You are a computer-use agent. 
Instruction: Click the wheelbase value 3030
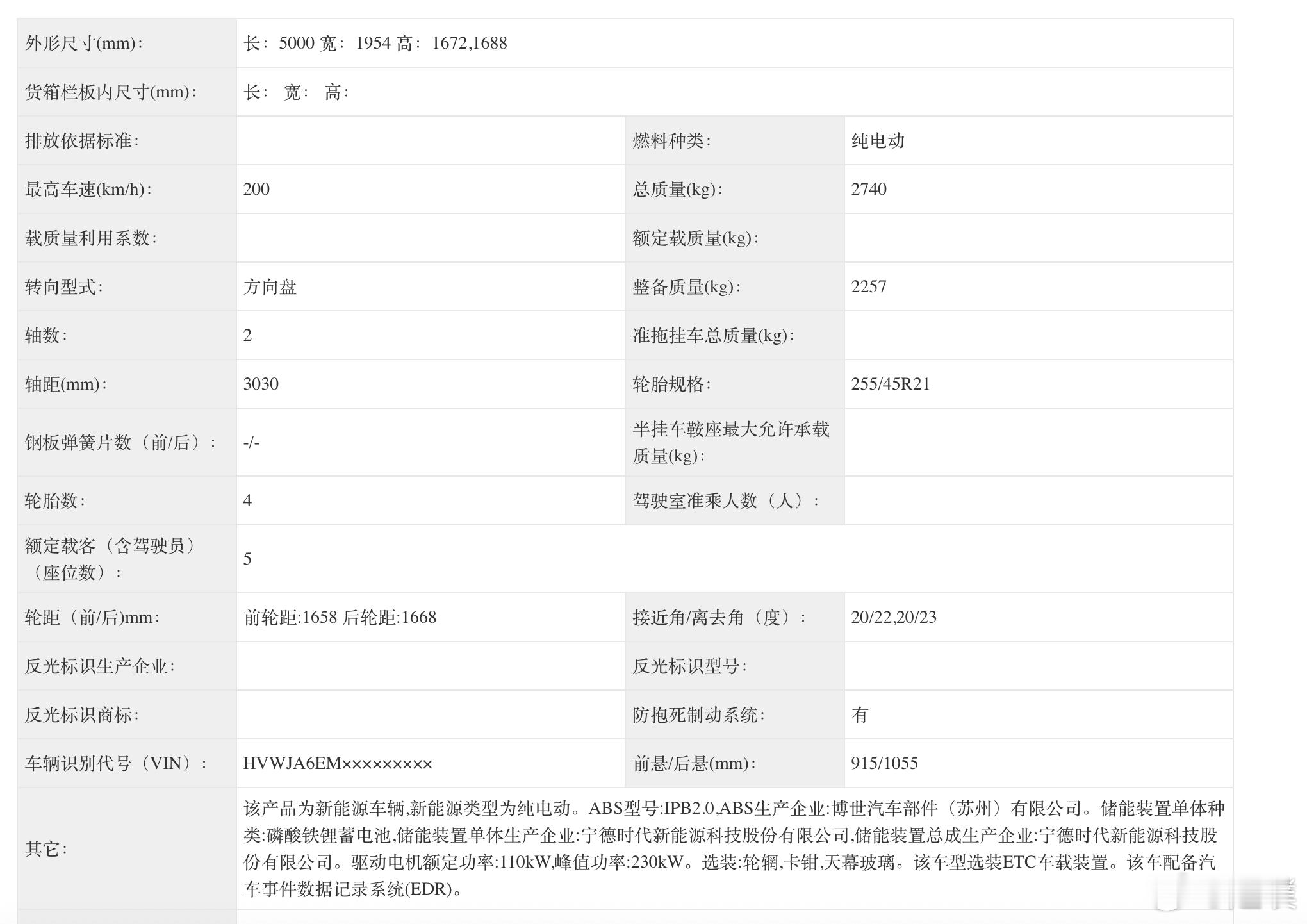click(261, 384)
